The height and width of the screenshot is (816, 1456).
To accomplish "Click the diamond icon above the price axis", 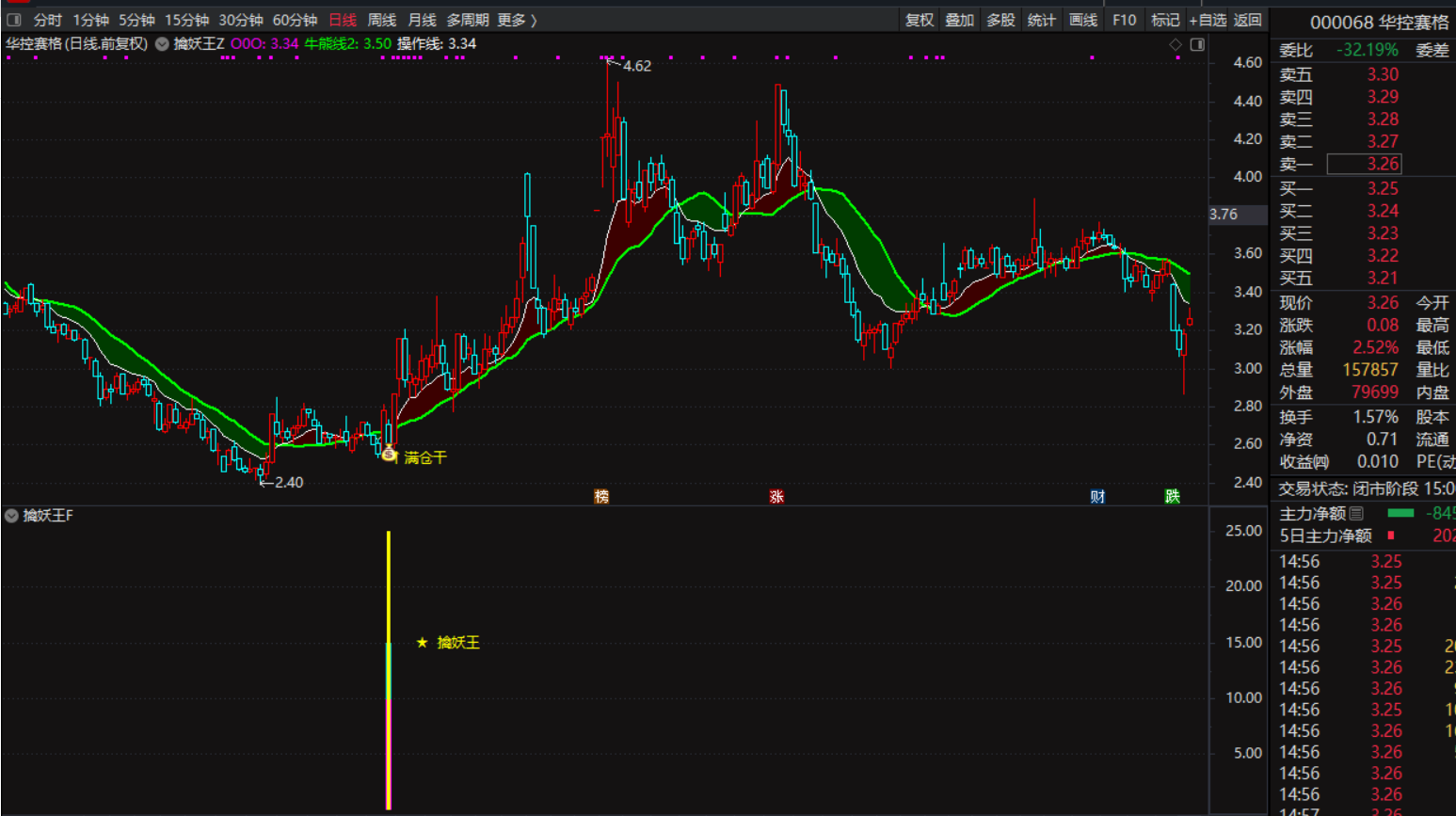I will 1176,44.
